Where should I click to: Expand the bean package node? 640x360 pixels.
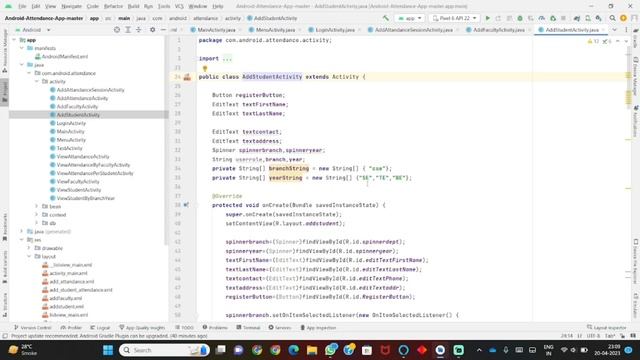pyautogui.click(x=37, y=207)
